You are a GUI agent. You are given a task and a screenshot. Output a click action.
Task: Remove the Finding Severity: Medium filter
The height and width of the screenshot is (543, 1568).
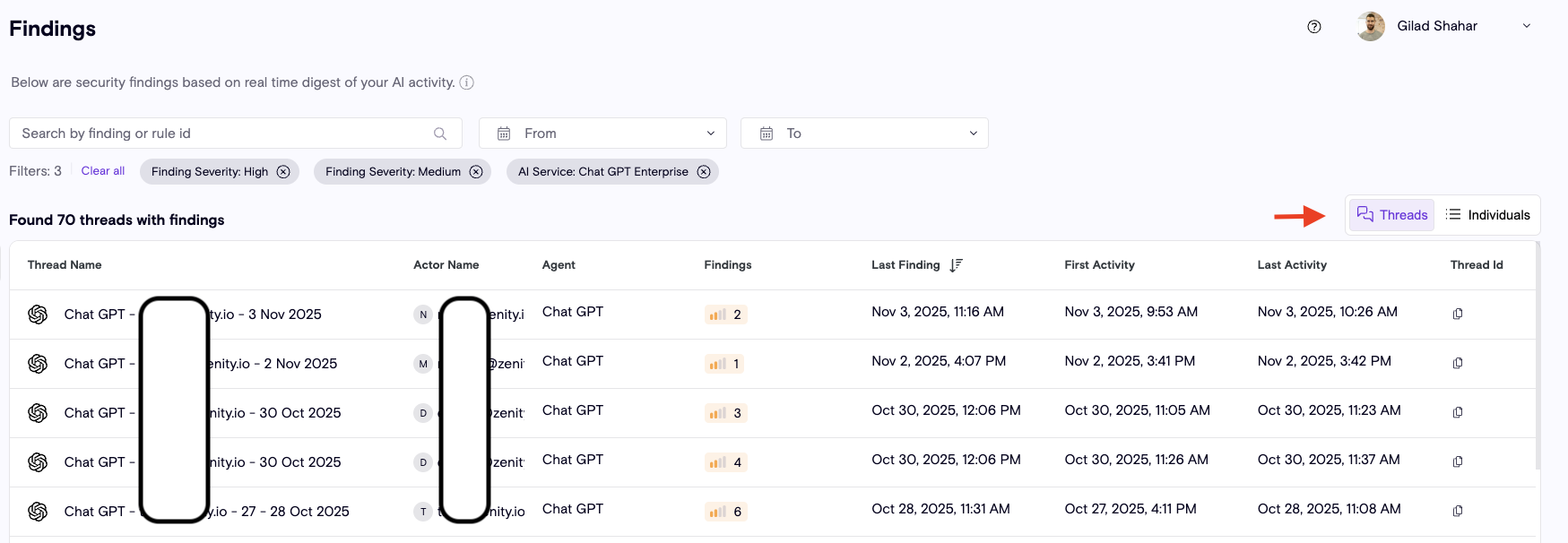[x=476, y=172]
